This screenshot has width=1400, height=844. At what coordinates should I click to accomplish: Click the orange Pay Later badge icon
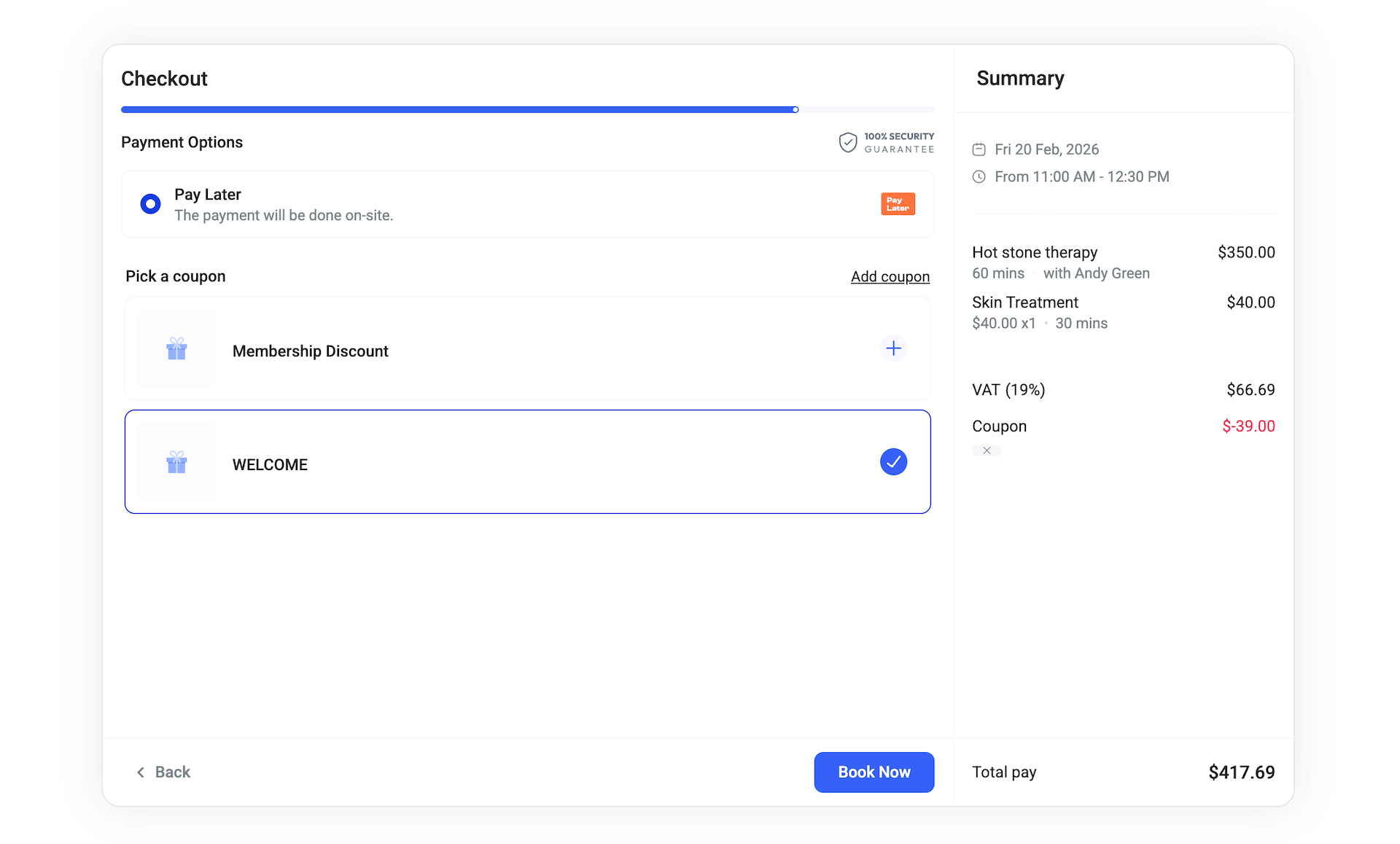[898, 204]
